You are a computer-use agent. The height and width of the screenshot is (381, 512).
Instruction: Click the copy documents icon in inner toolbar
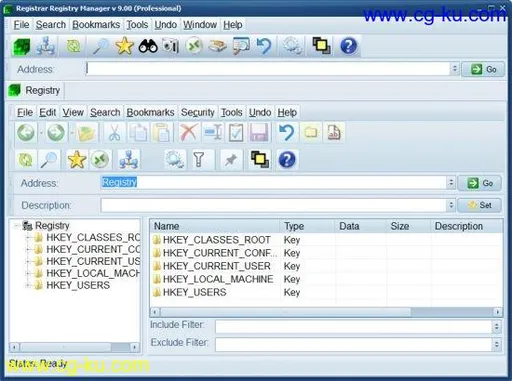(138, 133)
